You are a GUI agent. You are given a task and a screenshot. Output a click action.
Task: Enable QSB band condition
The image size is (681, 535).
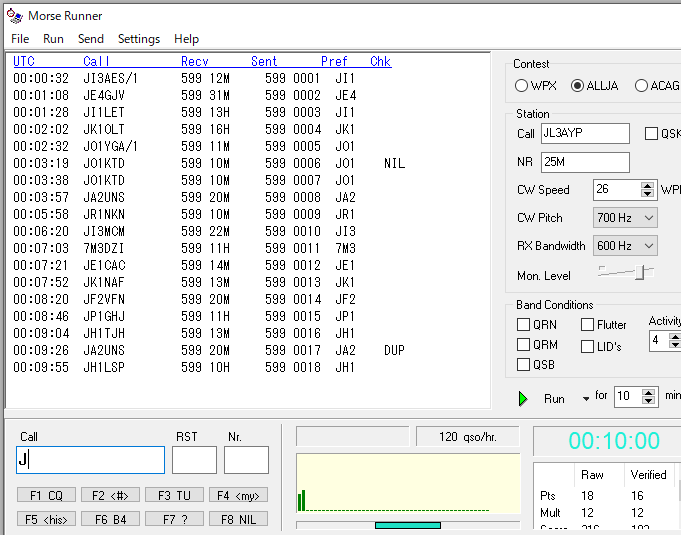pos(523,364)
